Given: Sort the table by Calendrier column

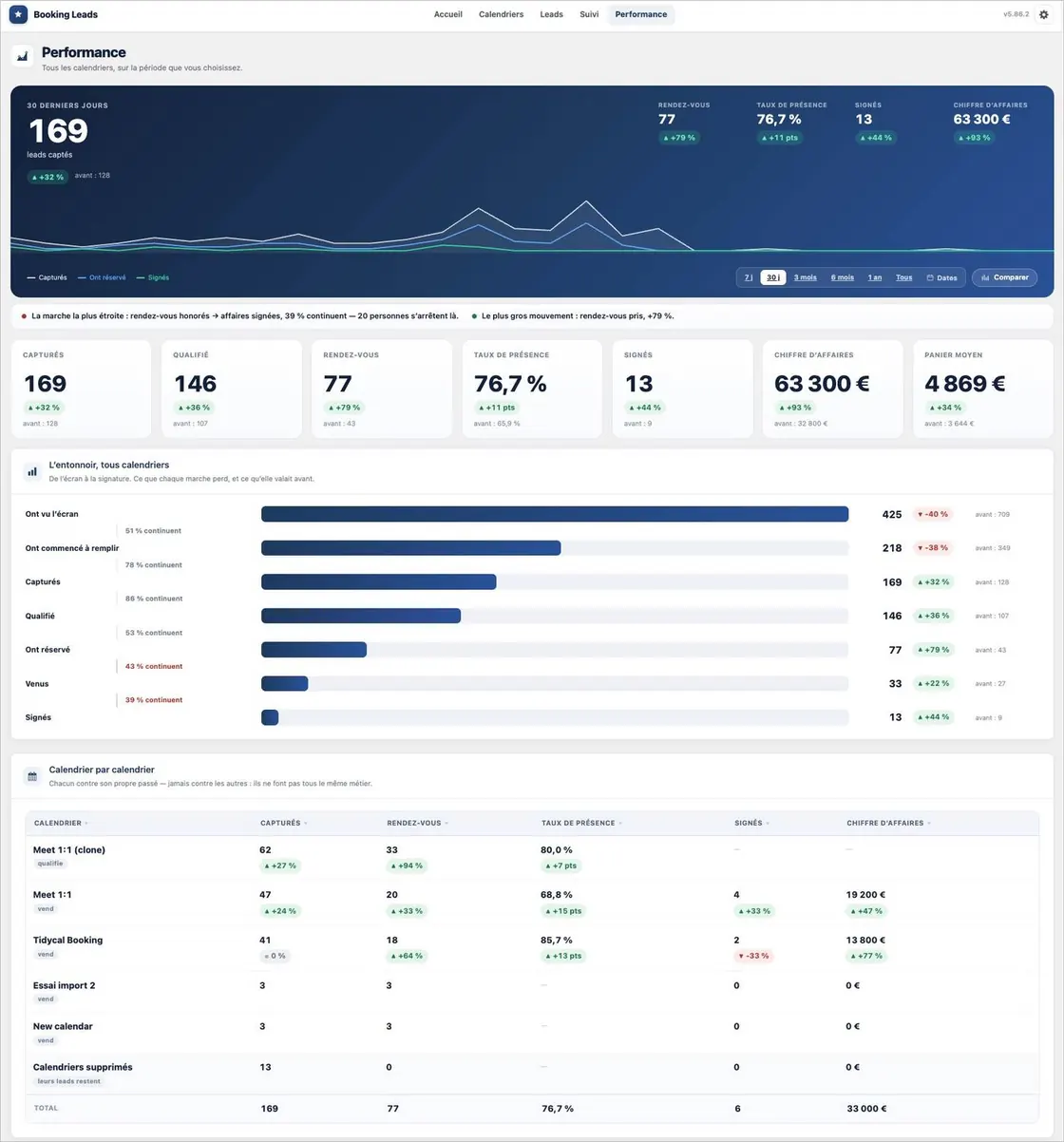Looking at the screenshot, I should coord(61,823).
